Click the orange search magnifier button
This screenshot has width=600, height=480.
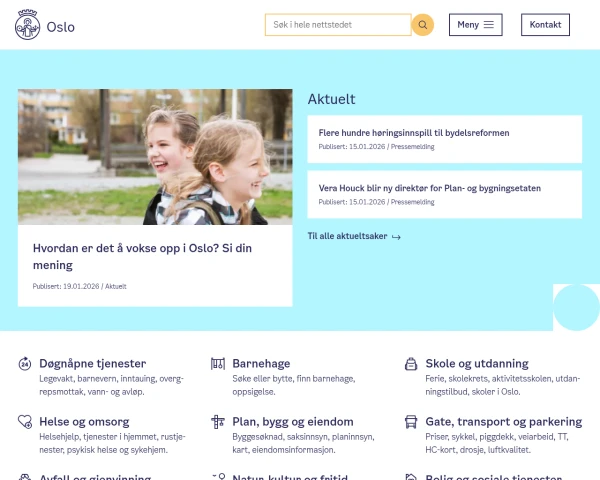[423, 25]
